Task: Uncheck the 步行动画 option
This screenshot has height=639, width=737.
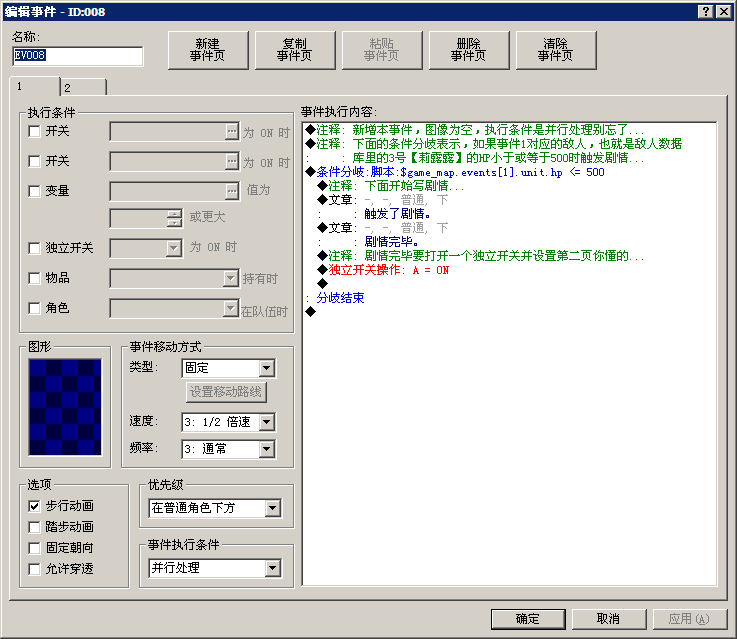Action: 34,506
